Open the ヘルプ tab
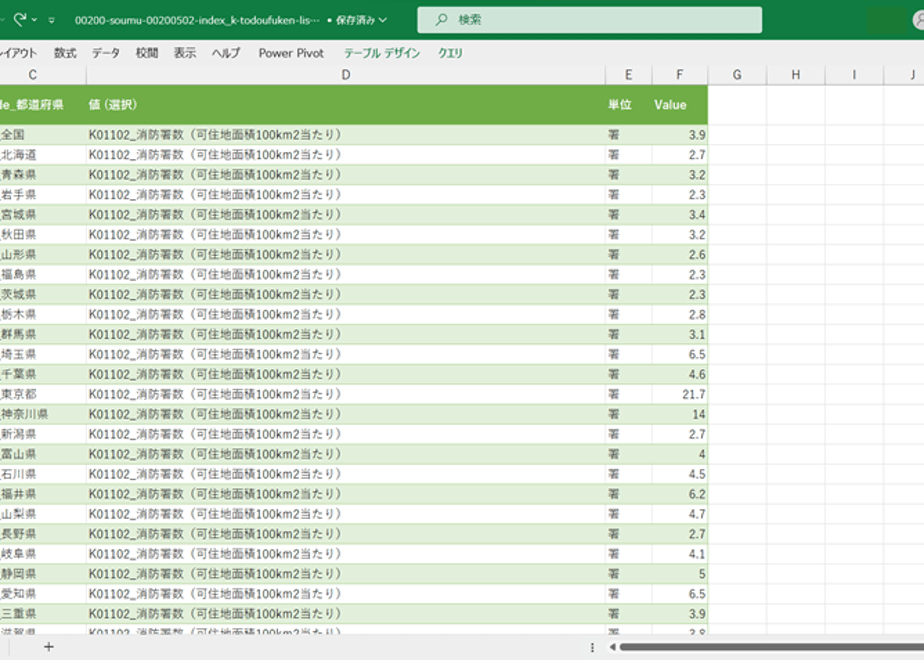The height and width of the screenshot is (660, 924). click(x=226, y=53)
